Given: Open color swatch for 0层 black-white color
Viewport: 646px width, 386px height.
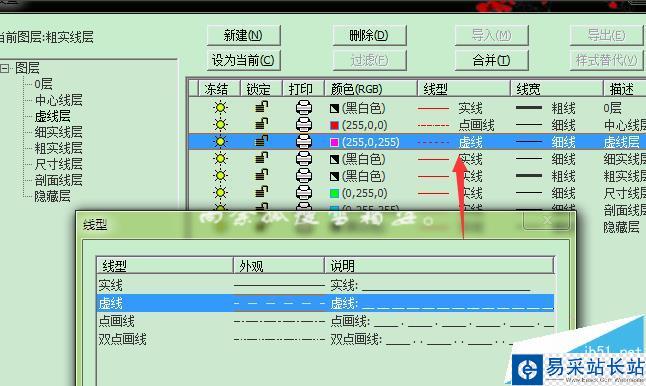Looking at the screenshot, I should [334, 108].
